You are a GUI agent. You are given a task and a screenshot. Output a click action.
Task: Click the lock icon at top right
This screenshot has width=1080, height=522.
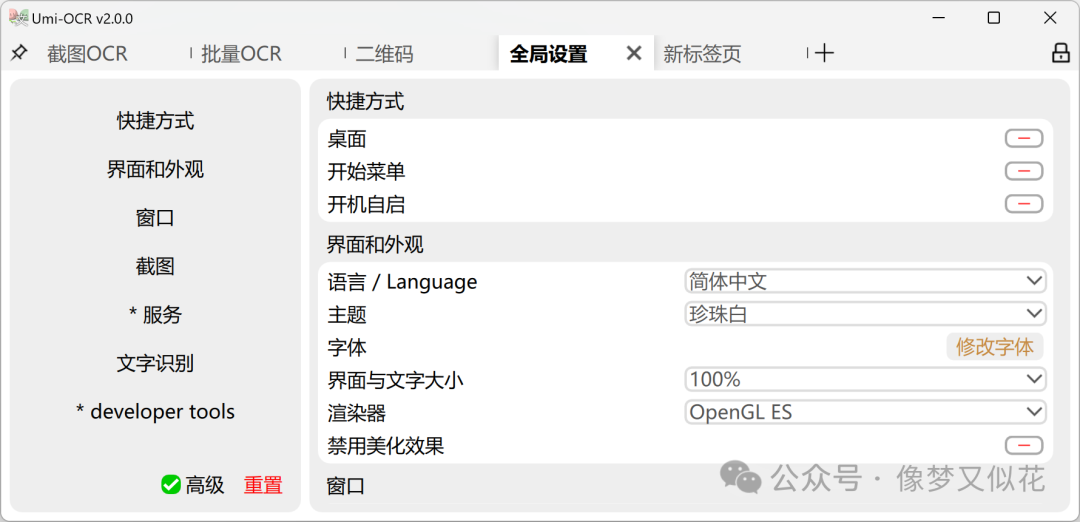[1060, 53]
